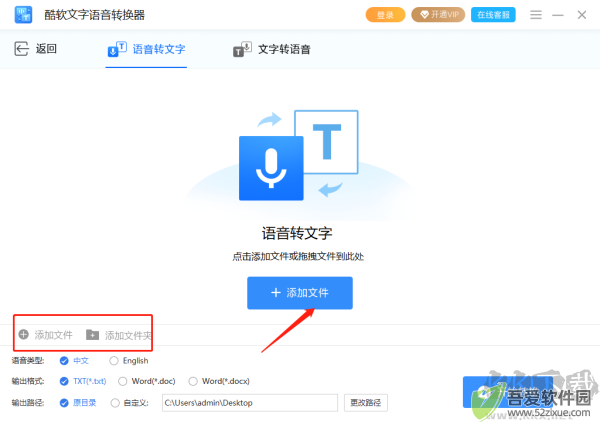Minimize the window
This screenshot has height=422, width=600.
(x=558, y=15)
